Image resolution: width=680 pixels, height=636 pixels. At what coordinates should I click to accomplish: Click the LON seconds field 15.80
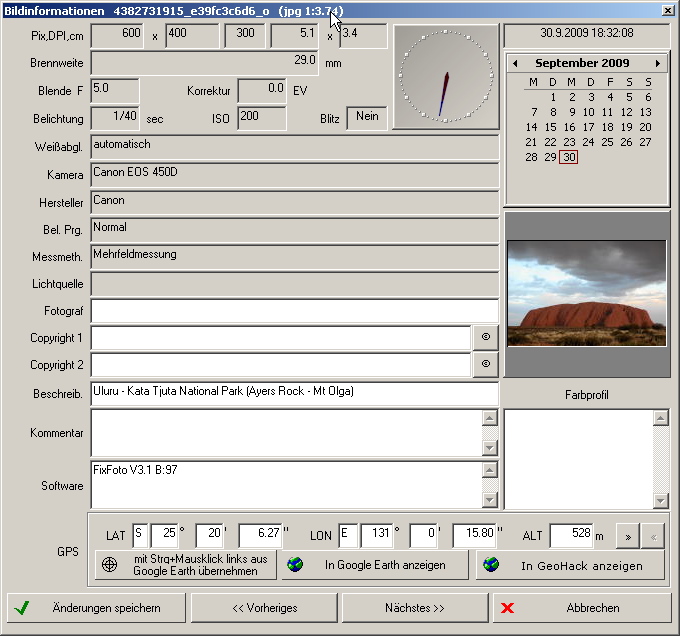click(474, 535)
